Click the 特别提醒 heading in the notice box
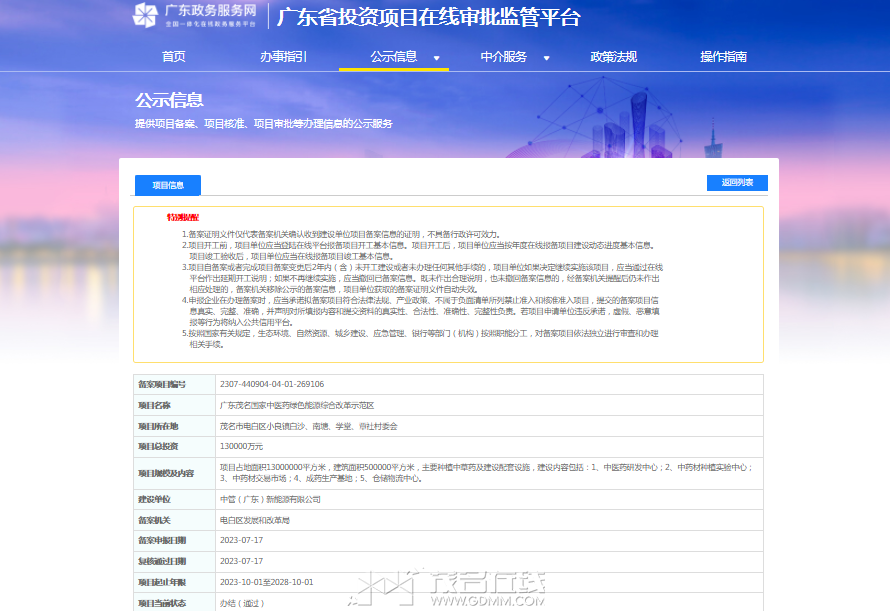Screen dimensions: 890x611 pyautogui.click(x=183, y=217)
